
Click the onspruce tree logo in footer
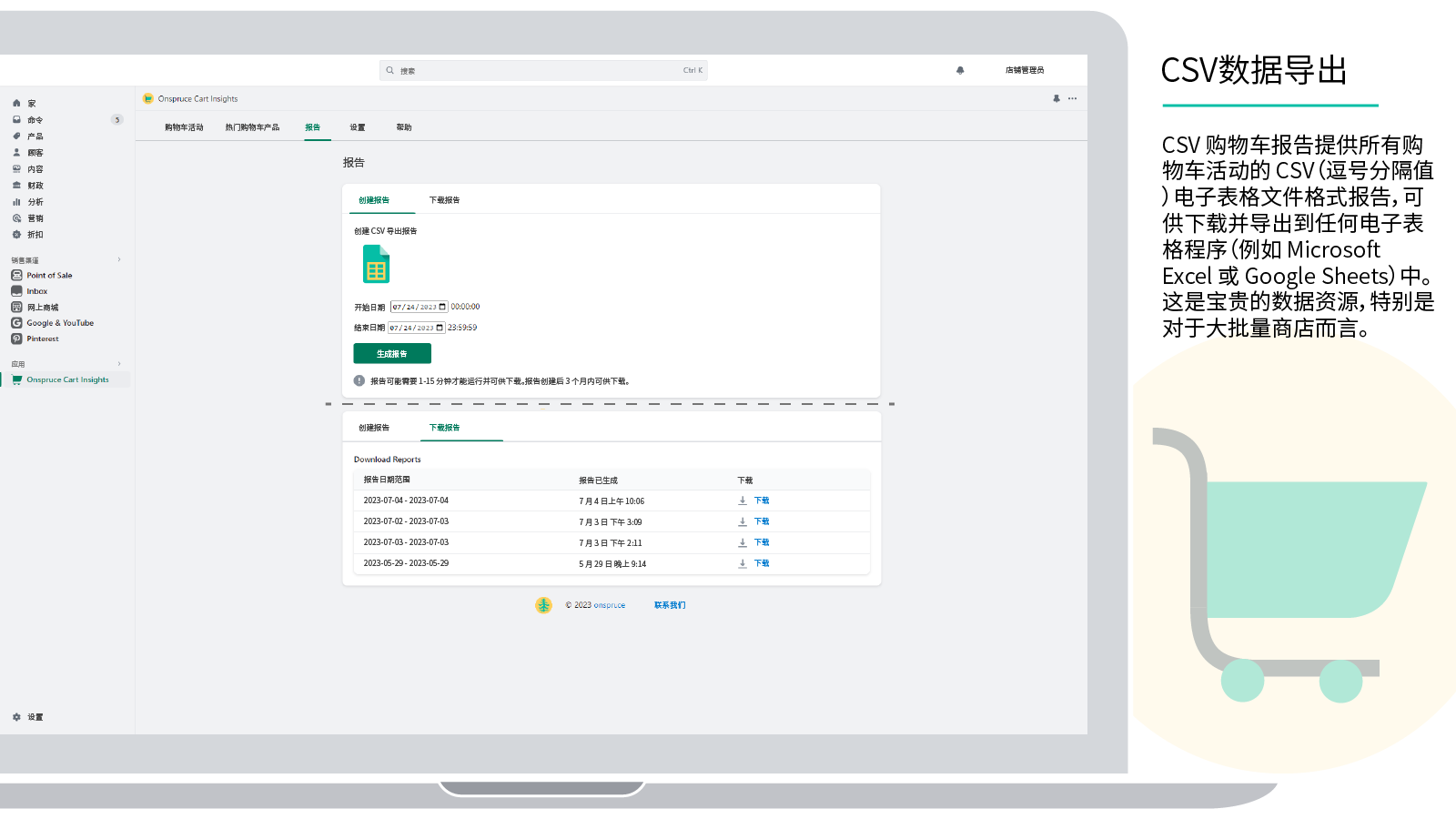(x=543, y=605)
